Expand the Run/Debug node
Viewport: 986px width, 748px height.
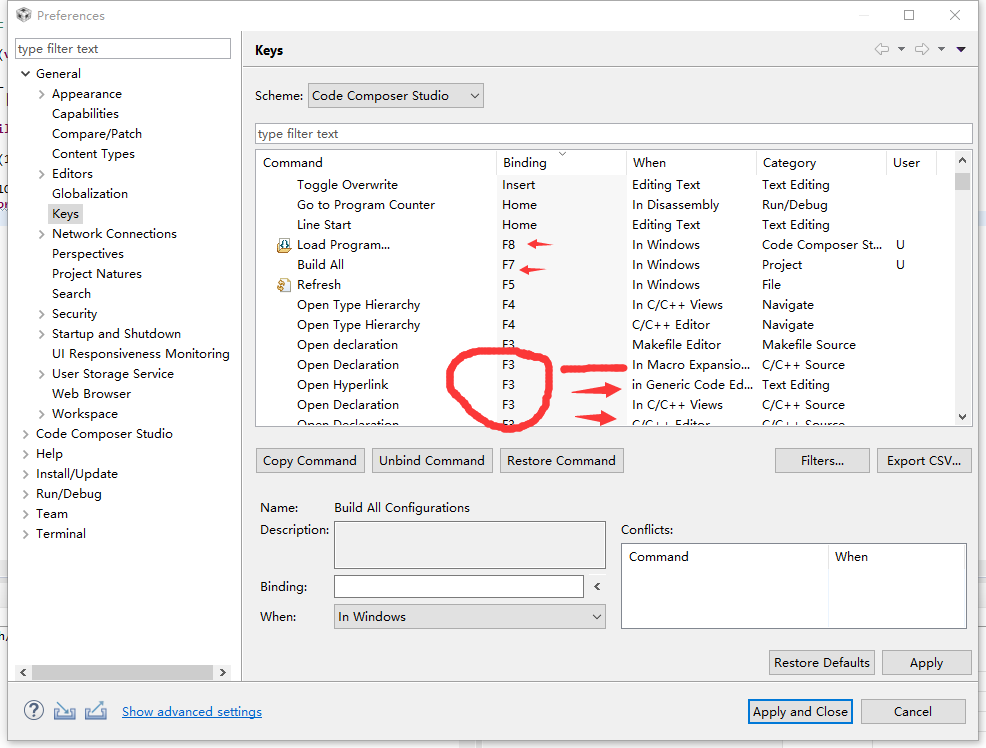click(26, 494)
